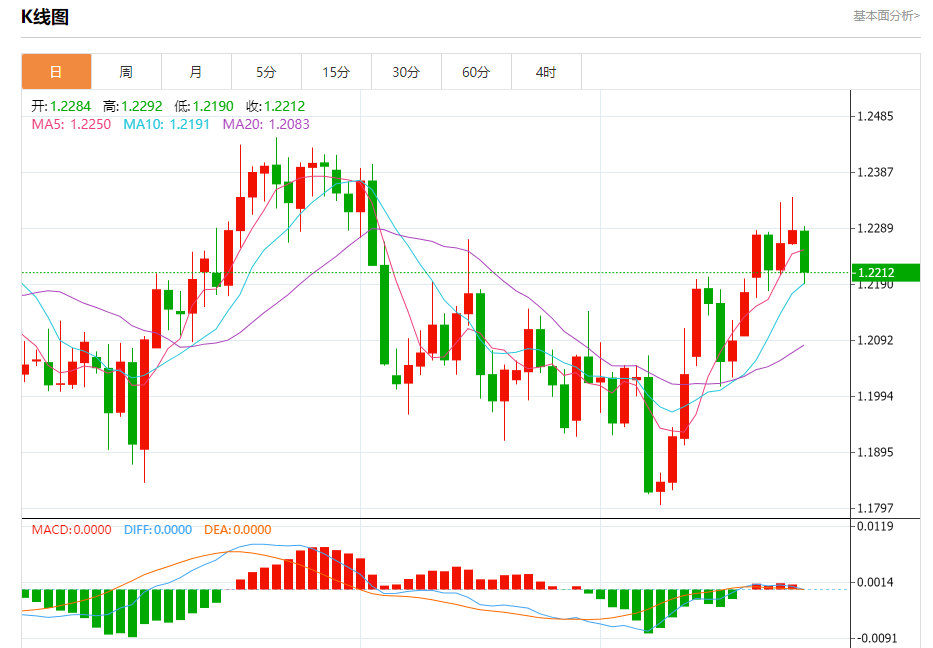Open the 15分 interval tab
933x648 pixels.
click(x=336, y=72)
